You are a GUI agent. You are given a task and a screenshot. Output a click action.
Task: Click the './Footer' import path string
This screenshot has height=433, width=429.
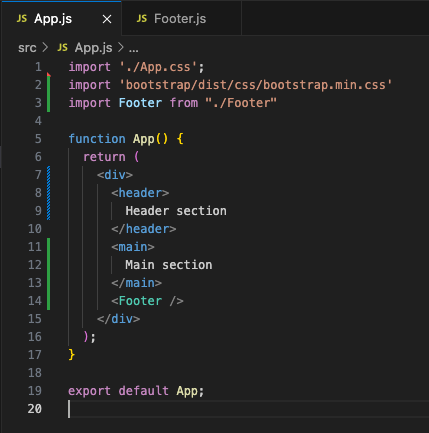(241, 103)
